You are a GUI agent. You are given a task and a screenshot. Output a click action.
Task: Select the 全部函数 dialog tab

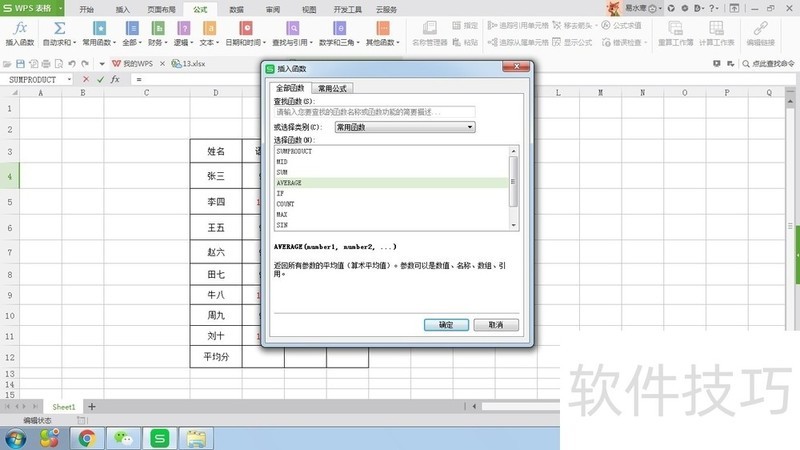tap(290, 88)
